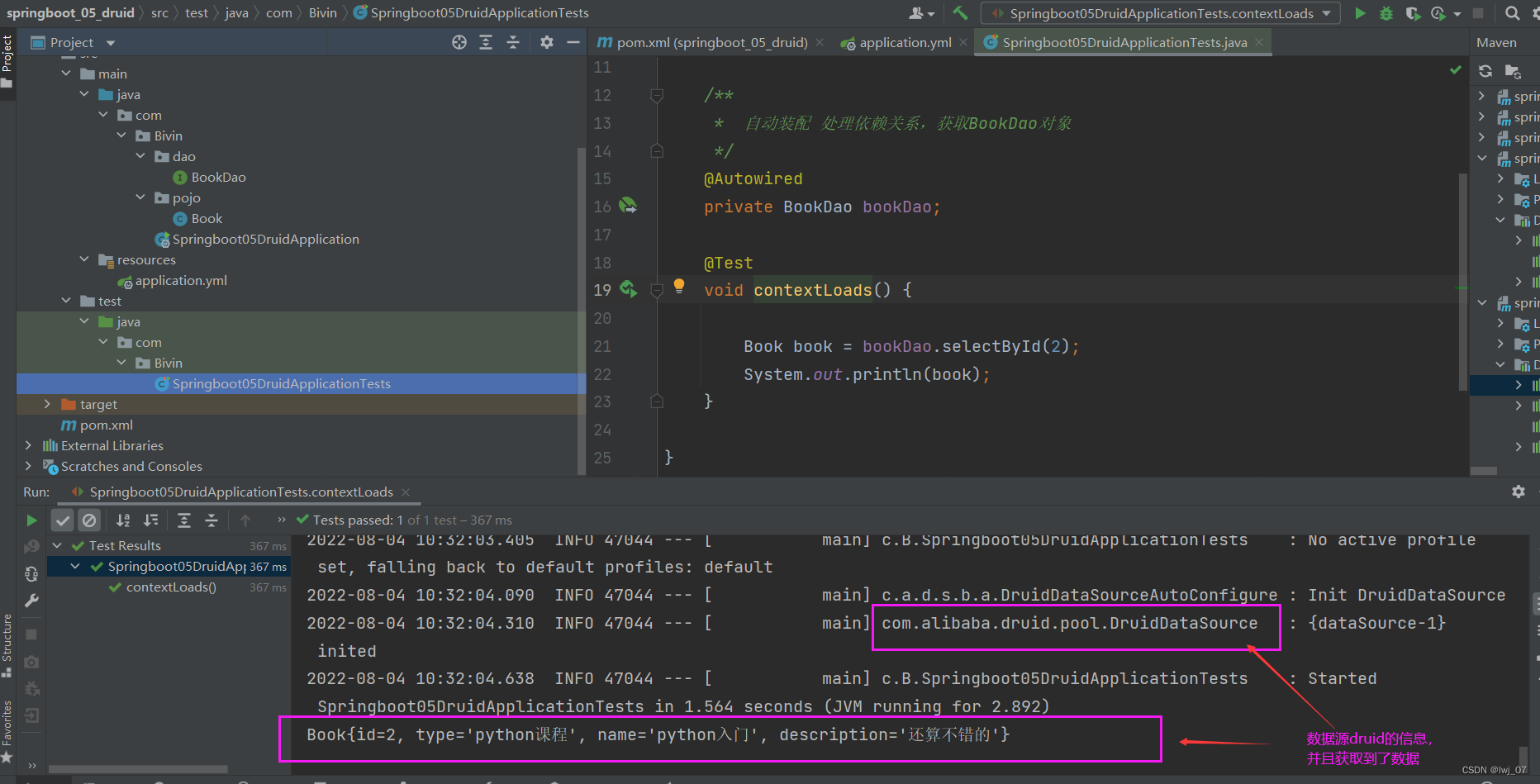Open Search Everywhere with the magnifier
This screenshot has height=784, width=1540.
pos(1510,13)
